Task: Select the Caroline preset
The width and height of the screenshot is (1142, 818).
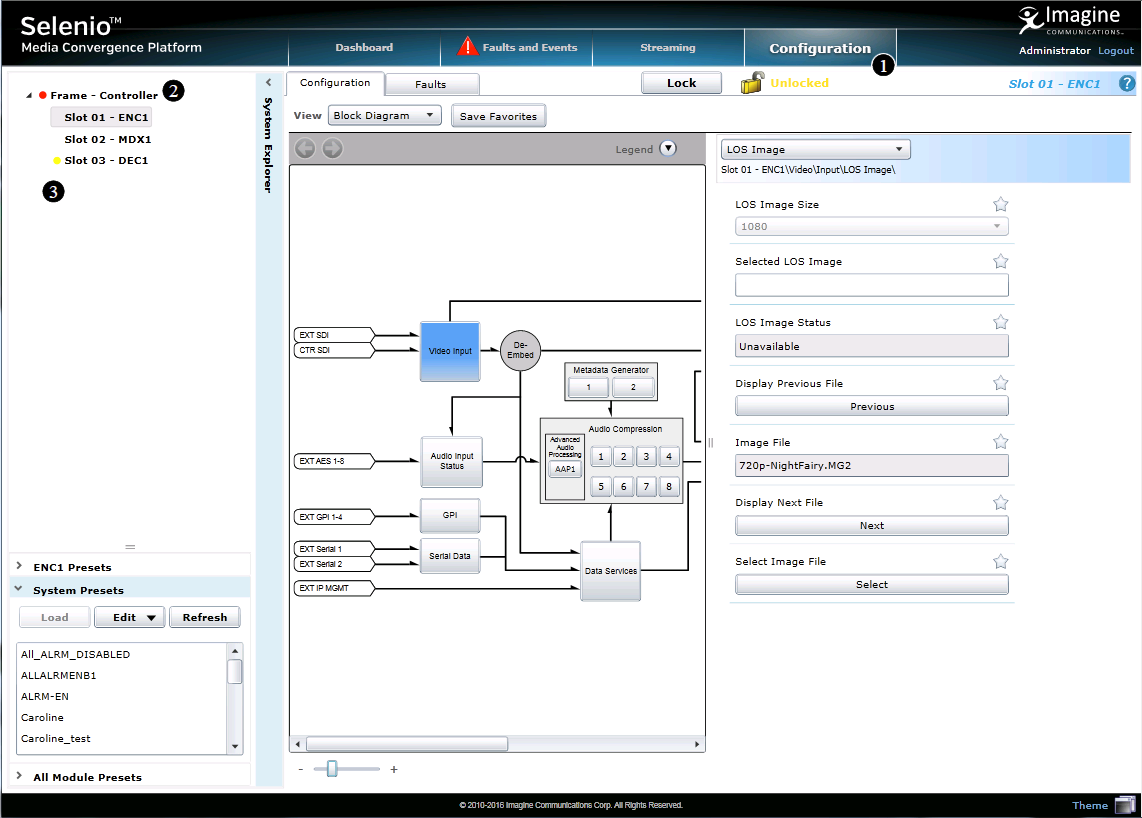Action: pyautogui.click(x=42, y=717)
